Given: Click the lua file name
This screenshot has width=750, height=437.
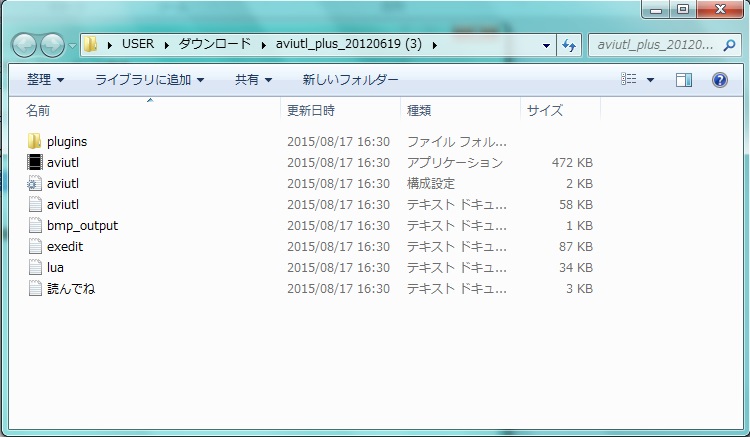Looking at the screenshot, I should (55, 268).
